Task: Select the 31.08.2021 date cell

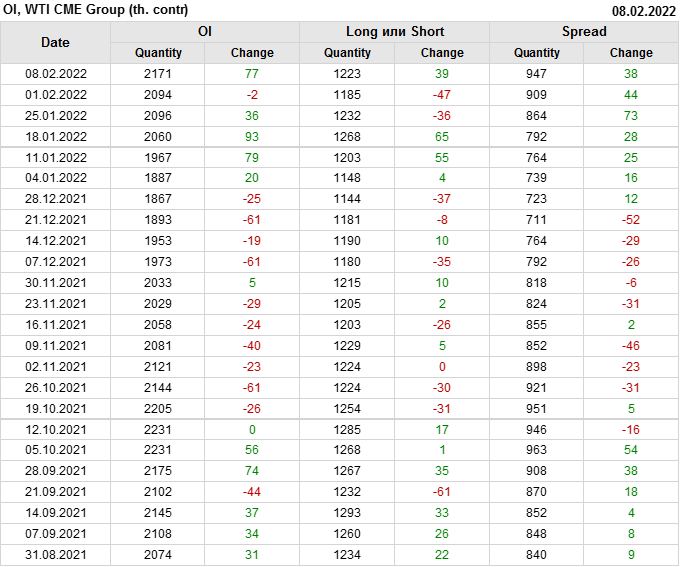Action: [55, 555]
